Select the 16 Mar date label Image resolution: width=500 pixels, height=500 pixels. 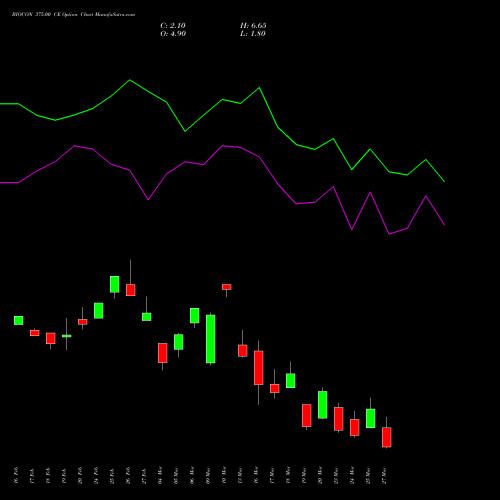[256, 475]
